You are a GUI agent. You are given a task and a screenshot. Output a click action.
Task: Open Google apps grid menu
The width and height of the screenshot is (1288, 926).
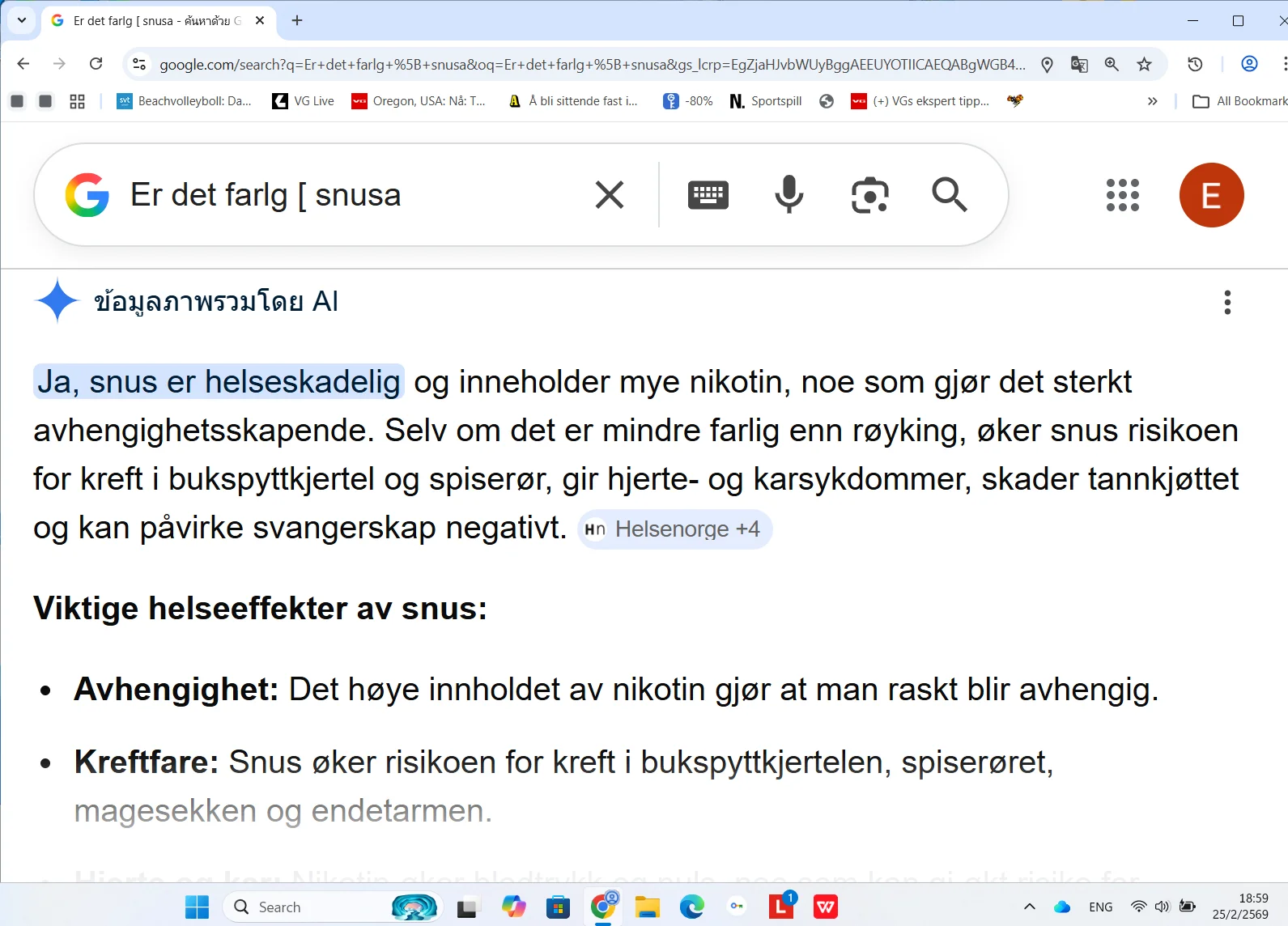[x=1123, y=195]
